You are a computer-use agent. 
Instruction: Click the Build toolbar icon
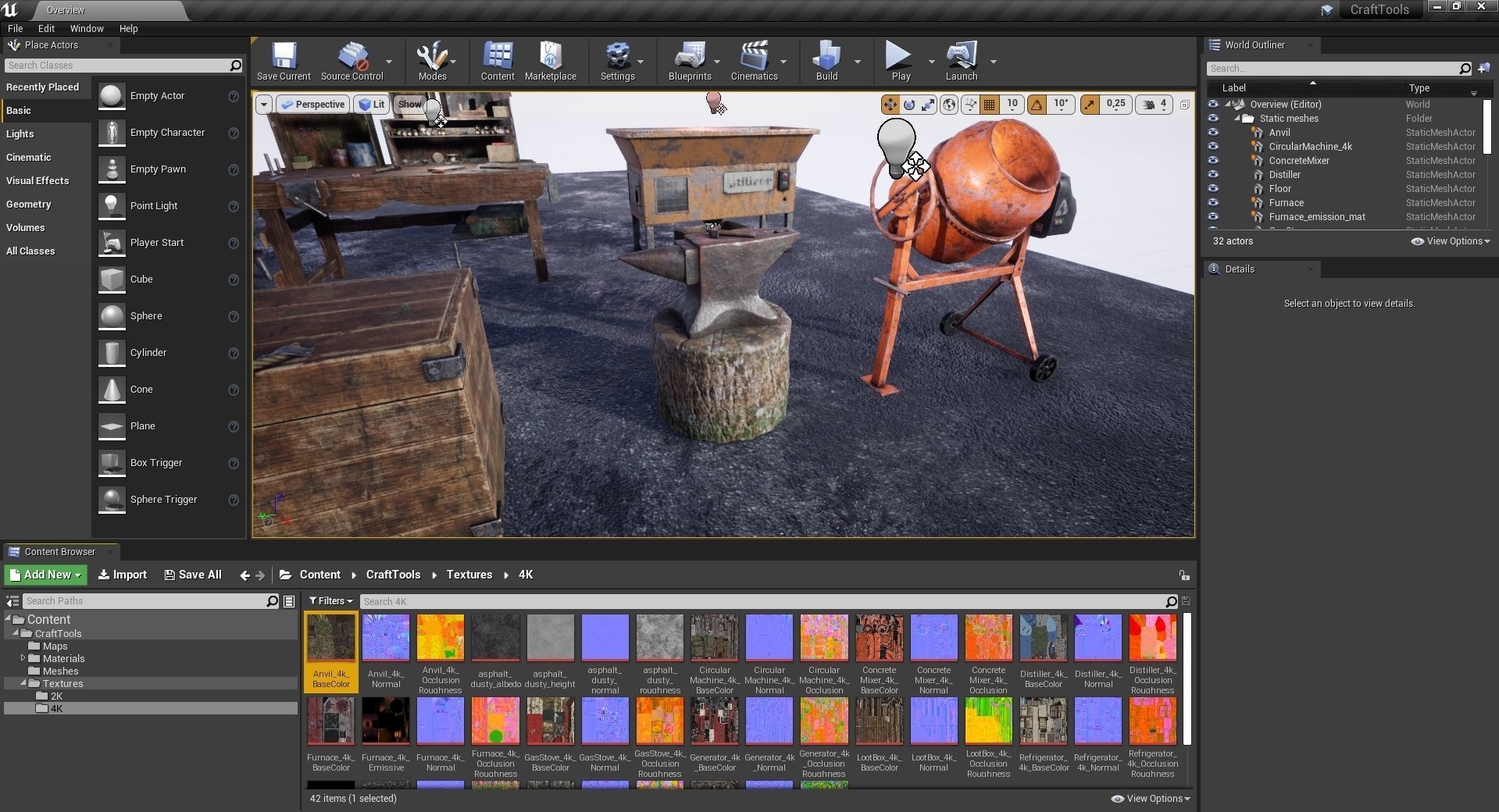[826, 61]
